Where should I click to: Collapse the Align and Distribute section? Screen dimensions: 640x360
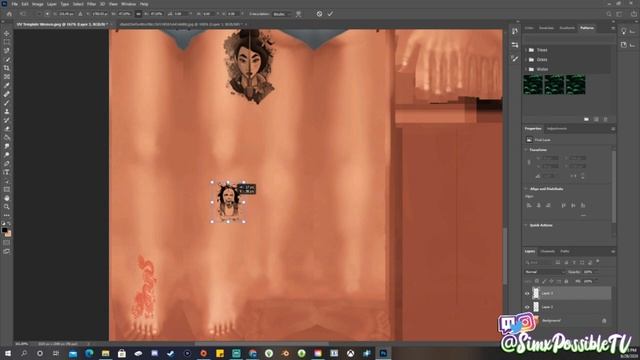pyautogui.click(x=526, y=189)
